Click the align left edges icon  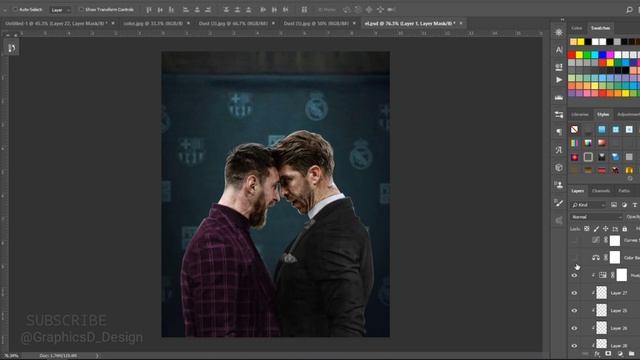click(185, 9)
